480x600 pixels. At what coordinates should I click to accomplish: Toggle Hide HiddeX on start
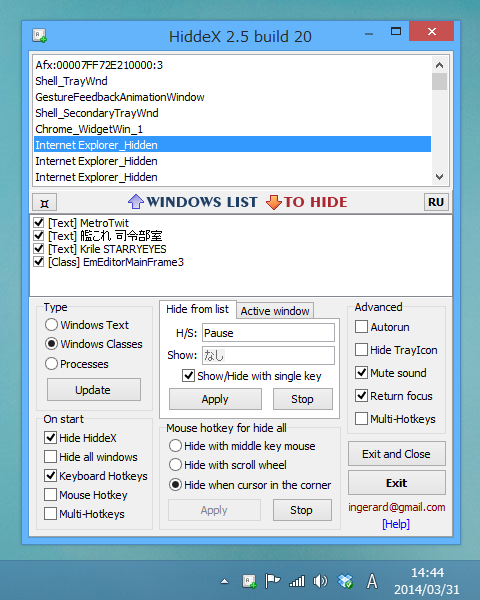[80, 438]
